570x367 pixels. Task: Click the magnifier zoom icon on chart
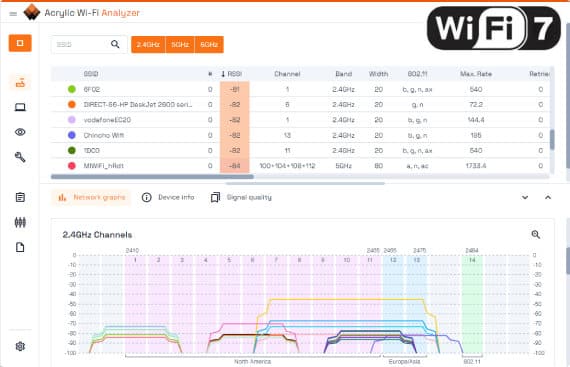(535, 235)
